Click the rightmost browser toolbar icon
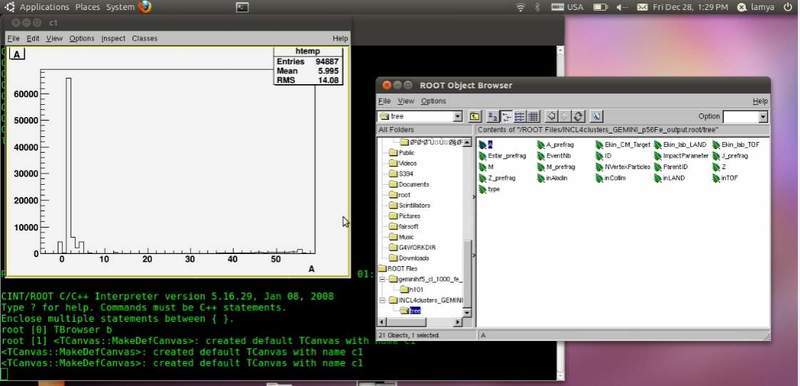The image size is (800, 386). tap(596, 117)
